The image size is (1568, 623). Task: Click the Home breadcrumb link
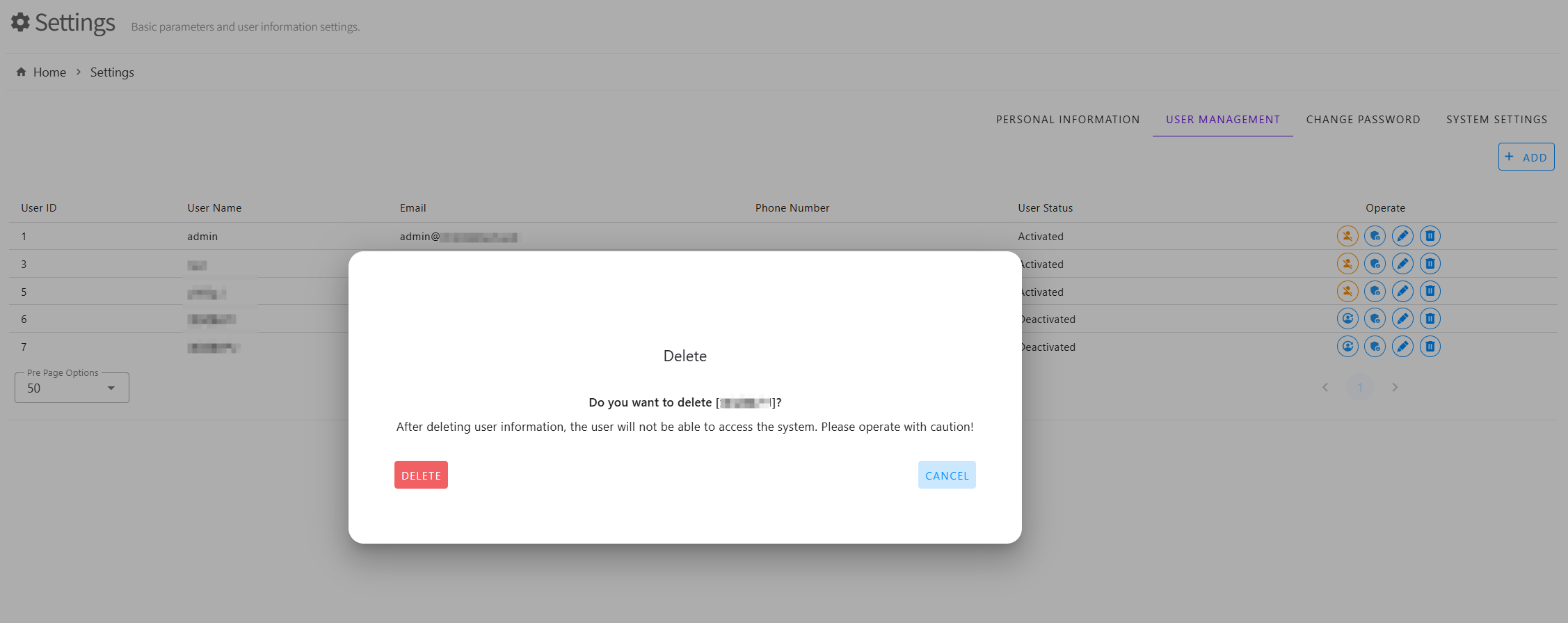point(49,72)
